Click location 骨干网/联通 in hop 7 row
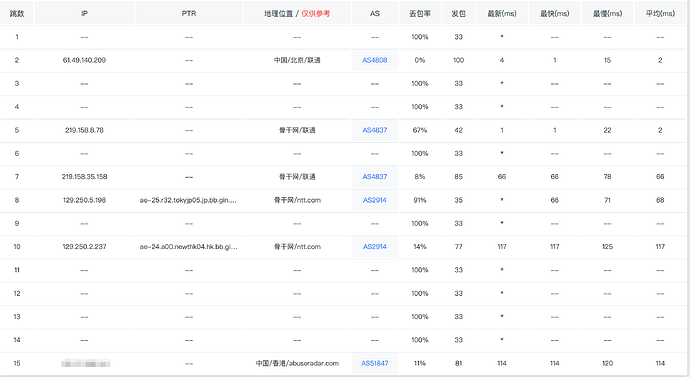 [x=297, y=177]
